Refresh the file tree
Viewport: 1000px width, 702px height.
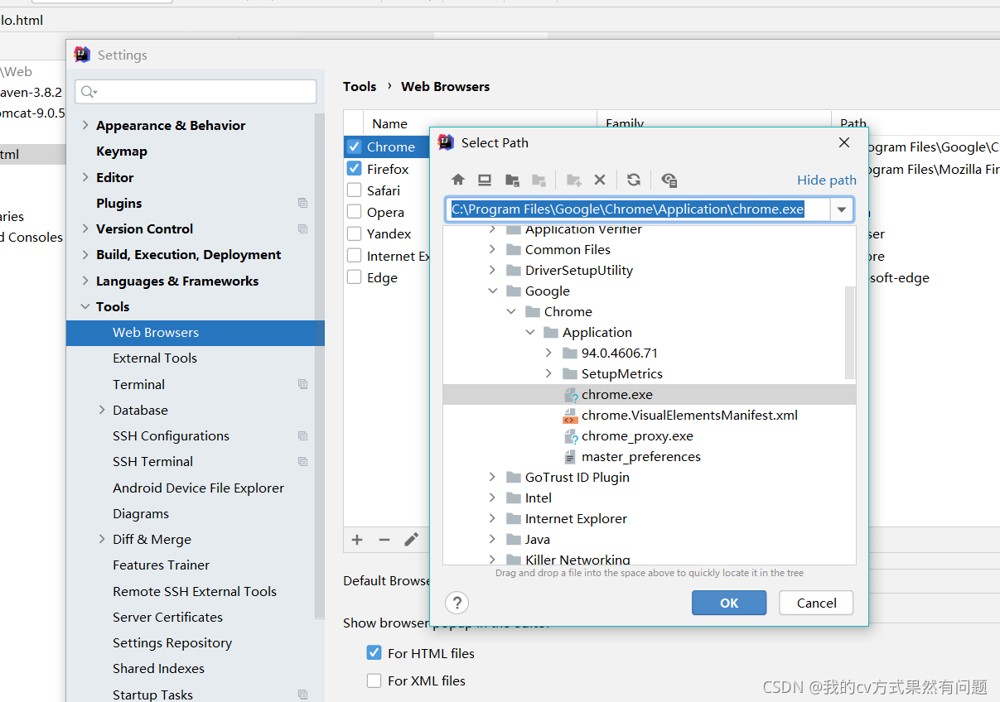(634, 180)
